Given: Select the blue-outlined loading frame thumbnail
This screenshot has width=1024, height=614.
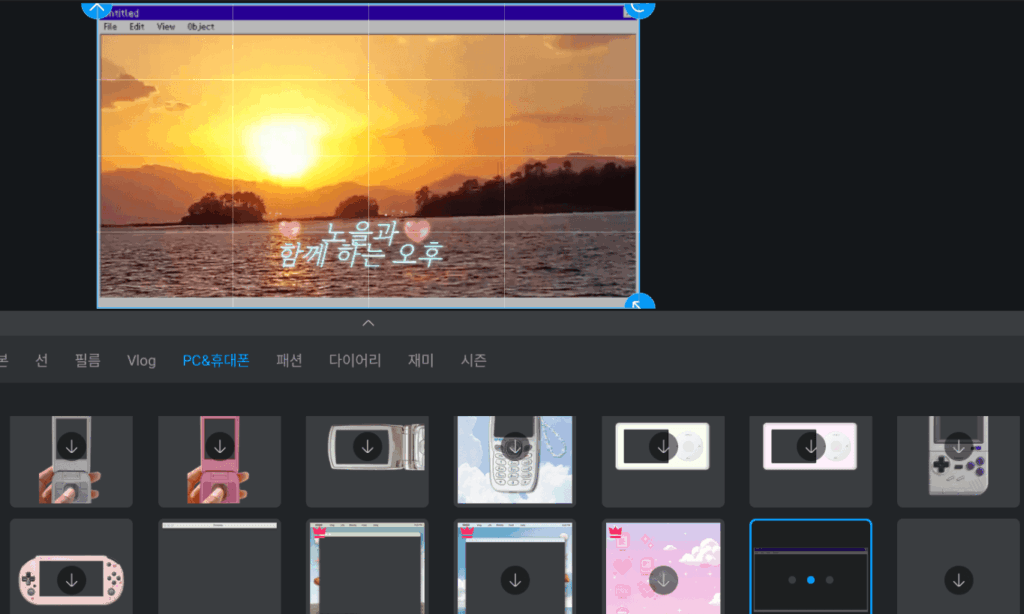Looking at the screenshot, I should 810,567.
